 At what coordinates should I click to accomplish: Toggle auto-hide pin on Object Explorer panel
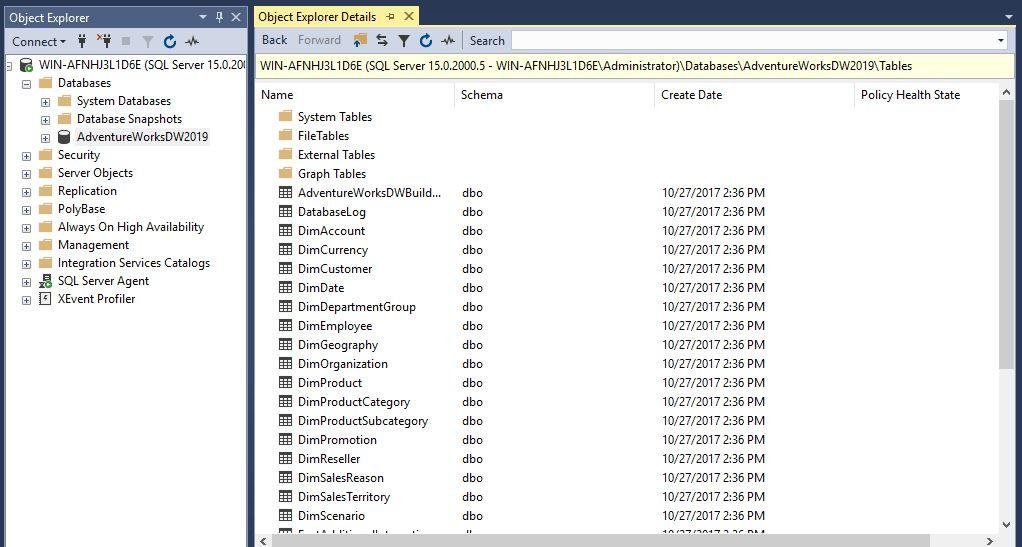pos(220,17)
